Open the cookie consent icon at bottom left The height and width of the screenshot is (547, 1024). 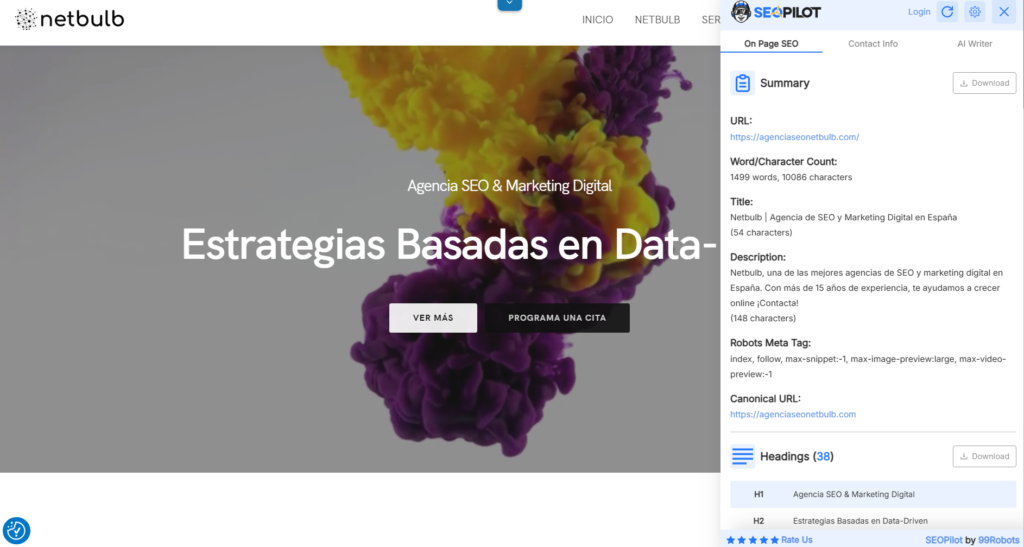point(16,530)
